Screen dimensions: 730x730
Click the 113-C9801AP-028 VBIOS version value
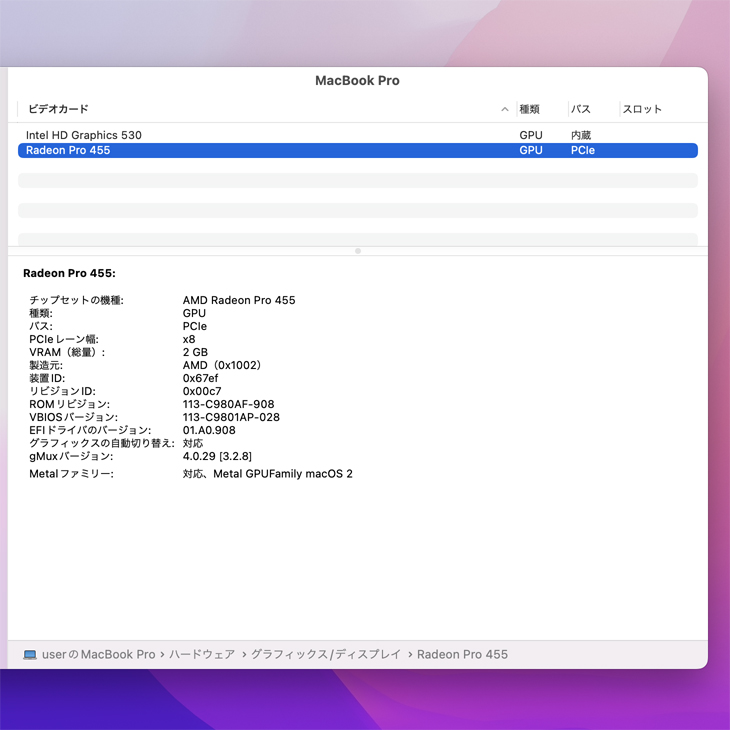(231, 418)
